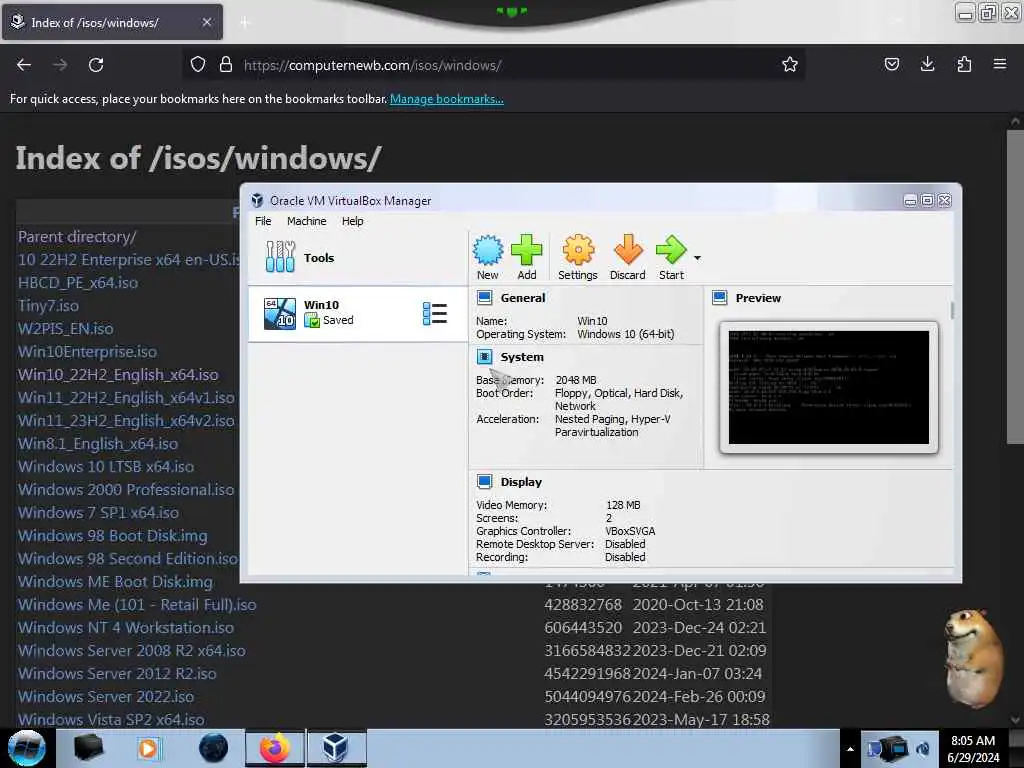Viewport: 1024px width, 768px height.
Task: Open the W2PIS_EN.iso link
Action: (x=65, y=328)
